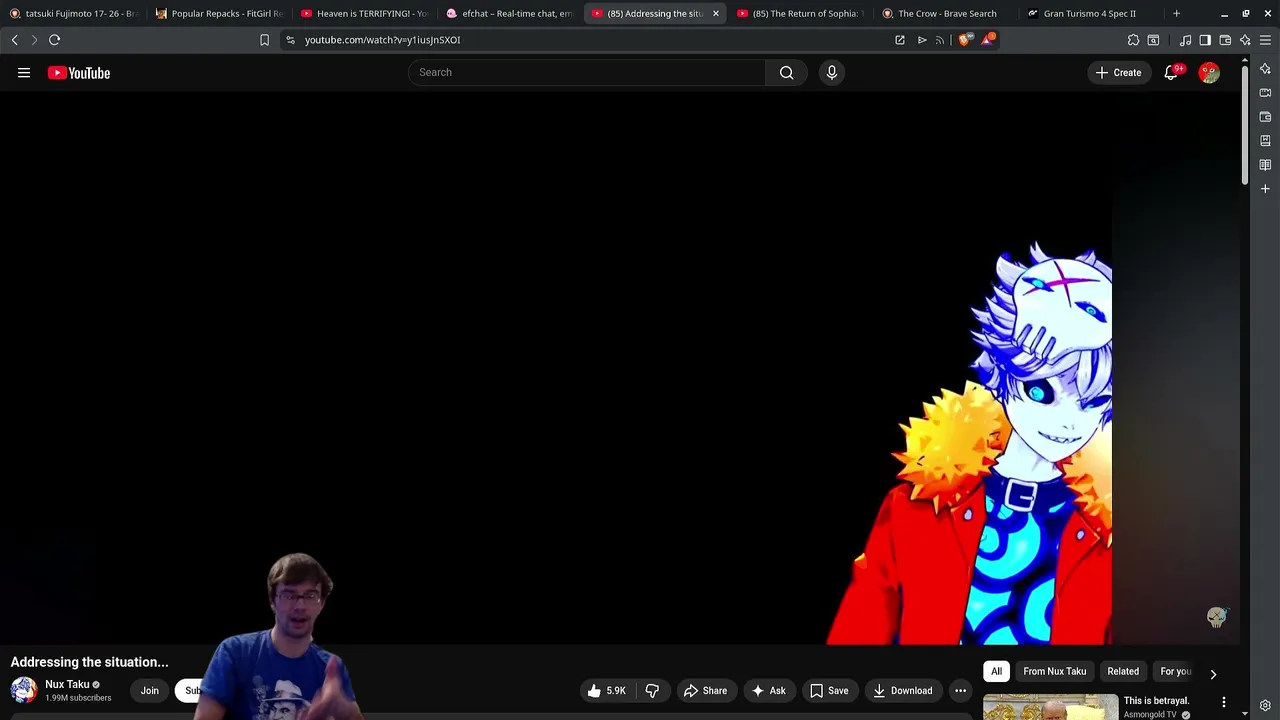Viewport: 1280px width, 720px height.
Task: Open a new browser tab
Action: (1176, 13)
